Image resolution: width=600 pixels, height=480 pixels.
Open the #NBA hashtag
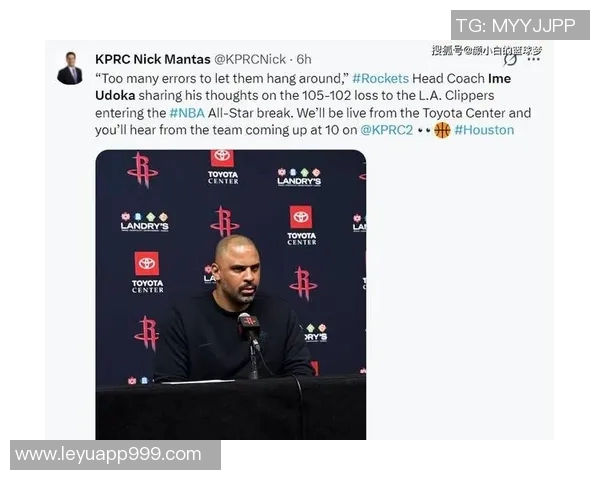click(187, 113)
